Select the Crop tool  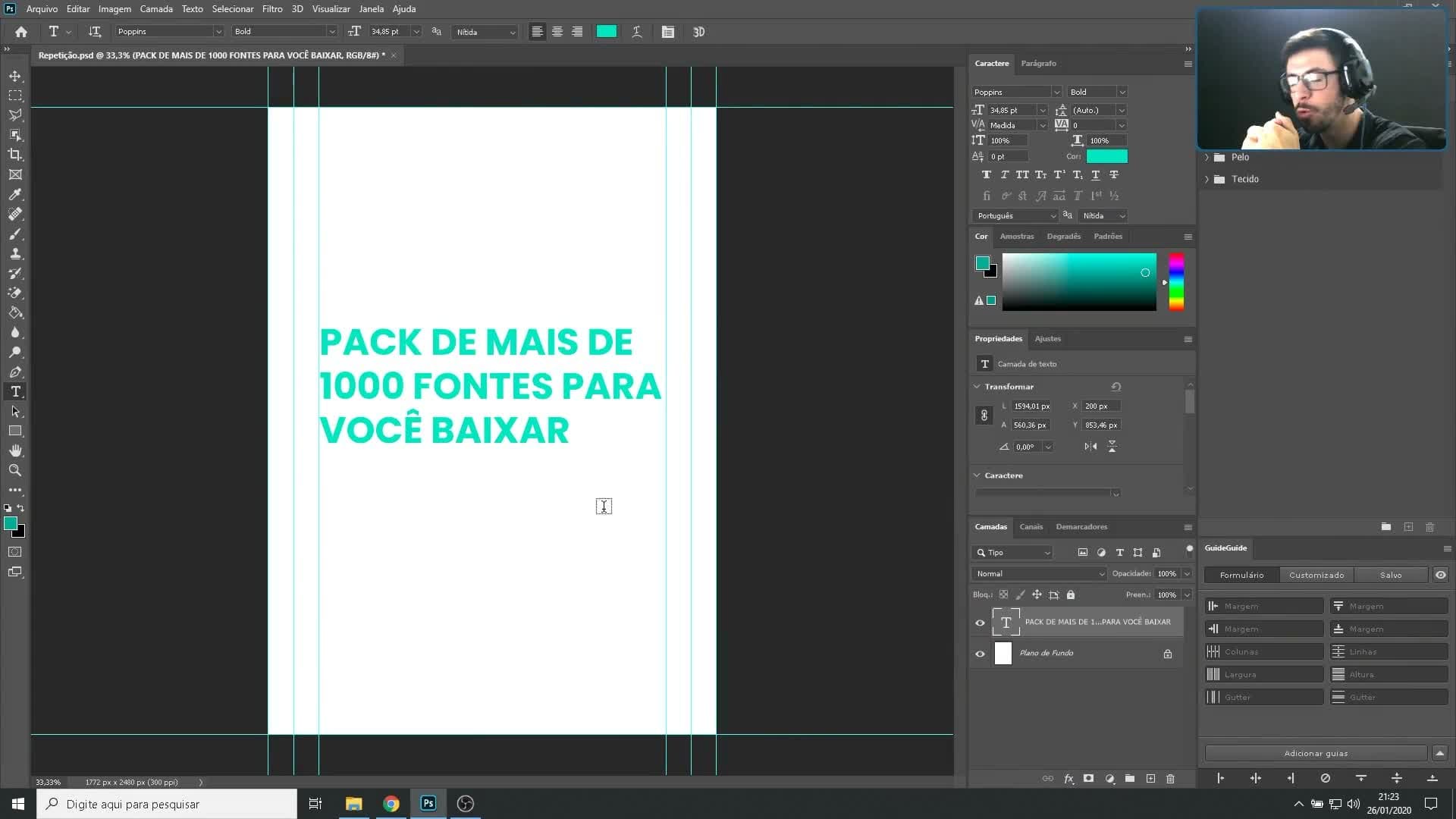coord(15,155)
